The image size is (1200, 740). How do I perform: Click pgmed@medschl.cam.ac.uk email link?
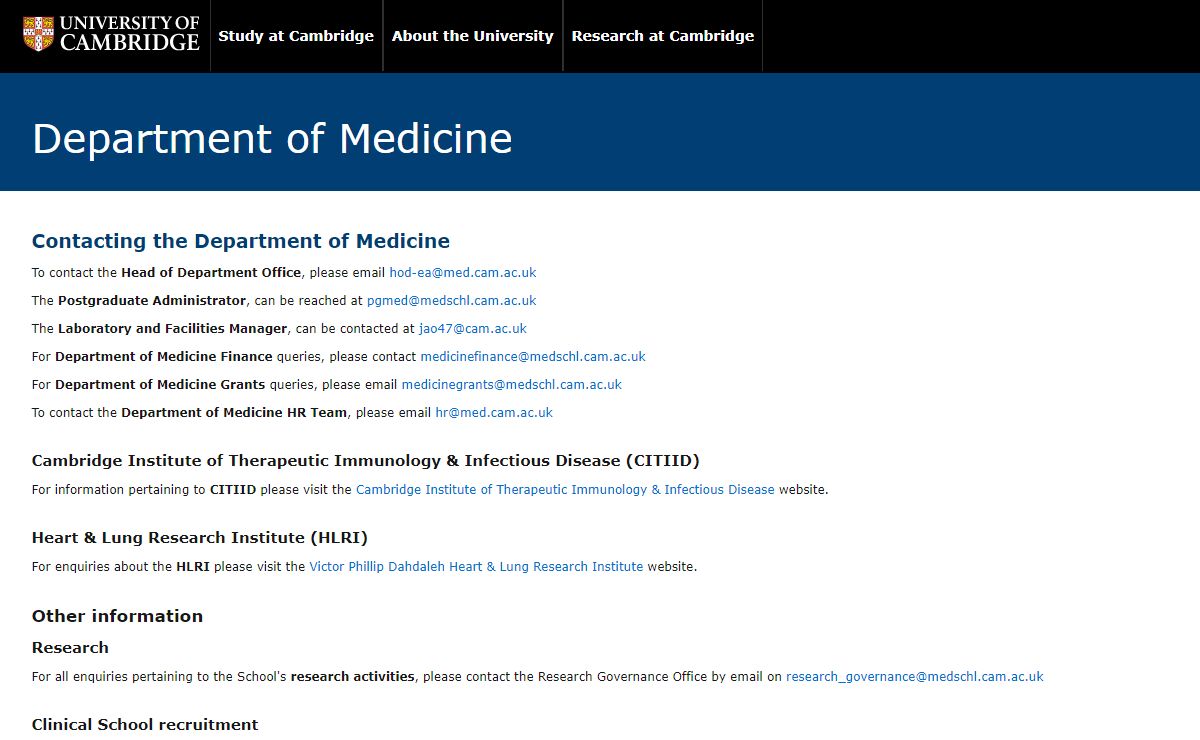[x=451, y=300]
